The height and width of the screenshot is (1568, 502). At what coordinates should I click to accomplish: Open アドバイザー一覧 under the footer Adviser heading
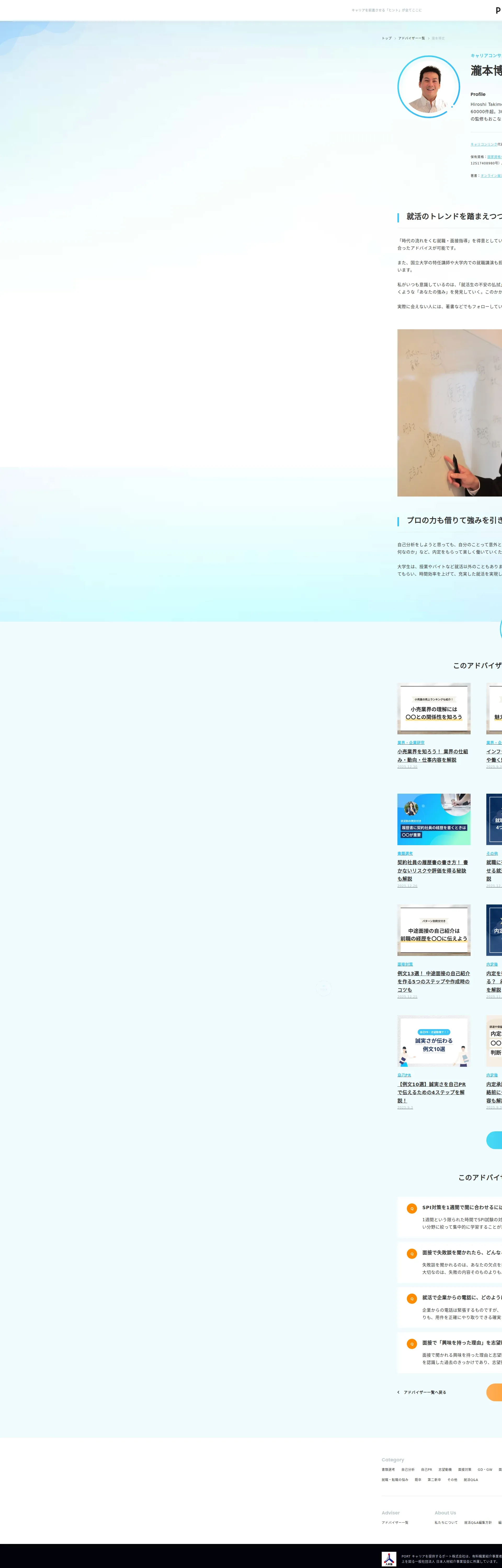395,1522
